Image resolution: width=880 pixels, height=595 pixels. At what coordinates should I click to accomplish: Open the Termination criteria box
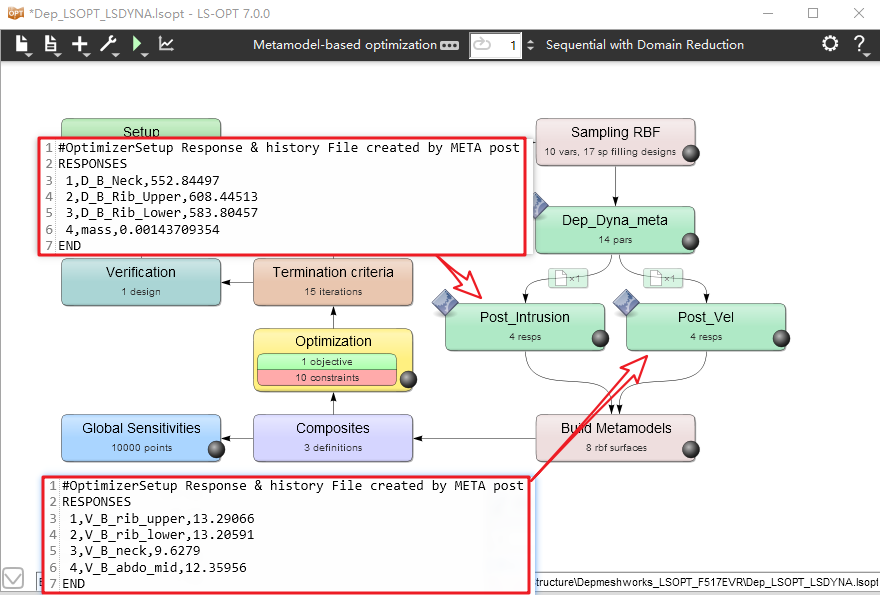[333, 282]
